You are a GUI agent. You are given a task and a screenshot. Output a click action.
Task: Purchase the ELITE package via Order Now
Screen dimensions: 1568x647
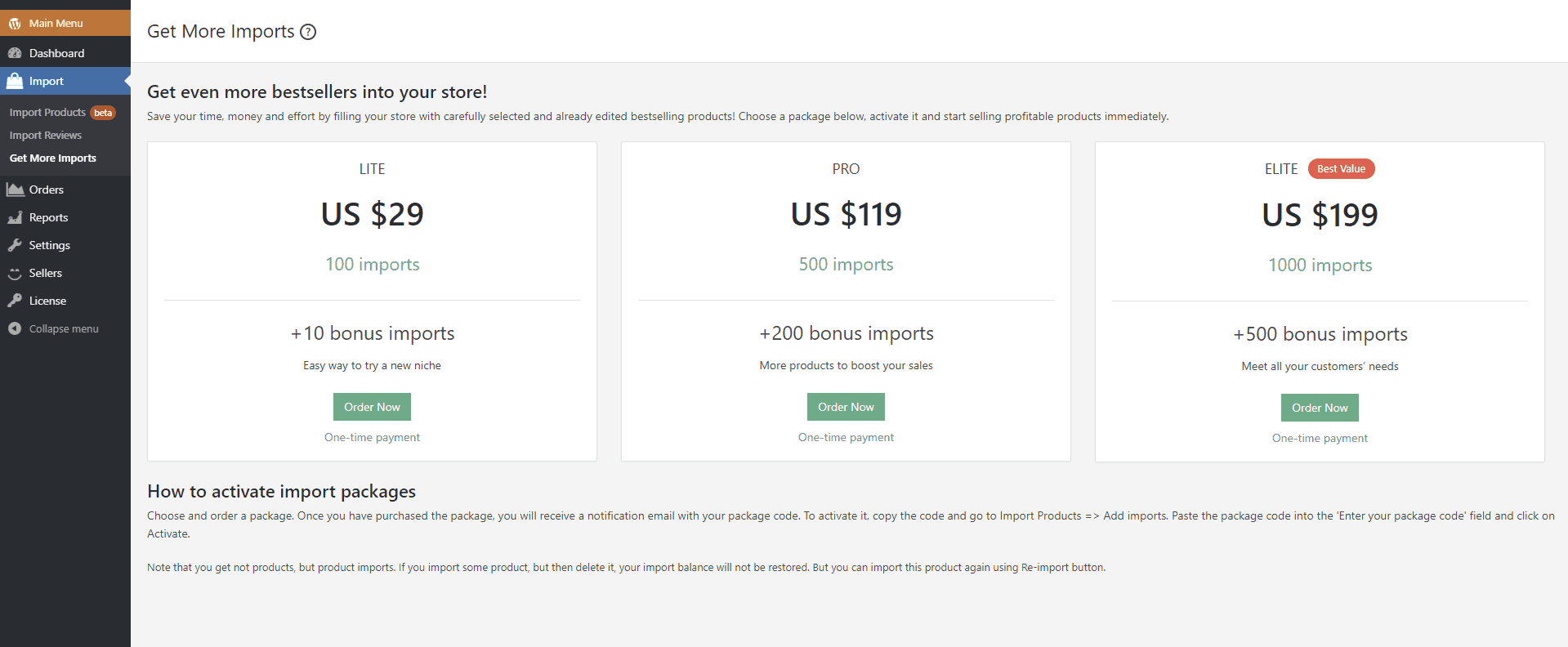[1319, 407]
